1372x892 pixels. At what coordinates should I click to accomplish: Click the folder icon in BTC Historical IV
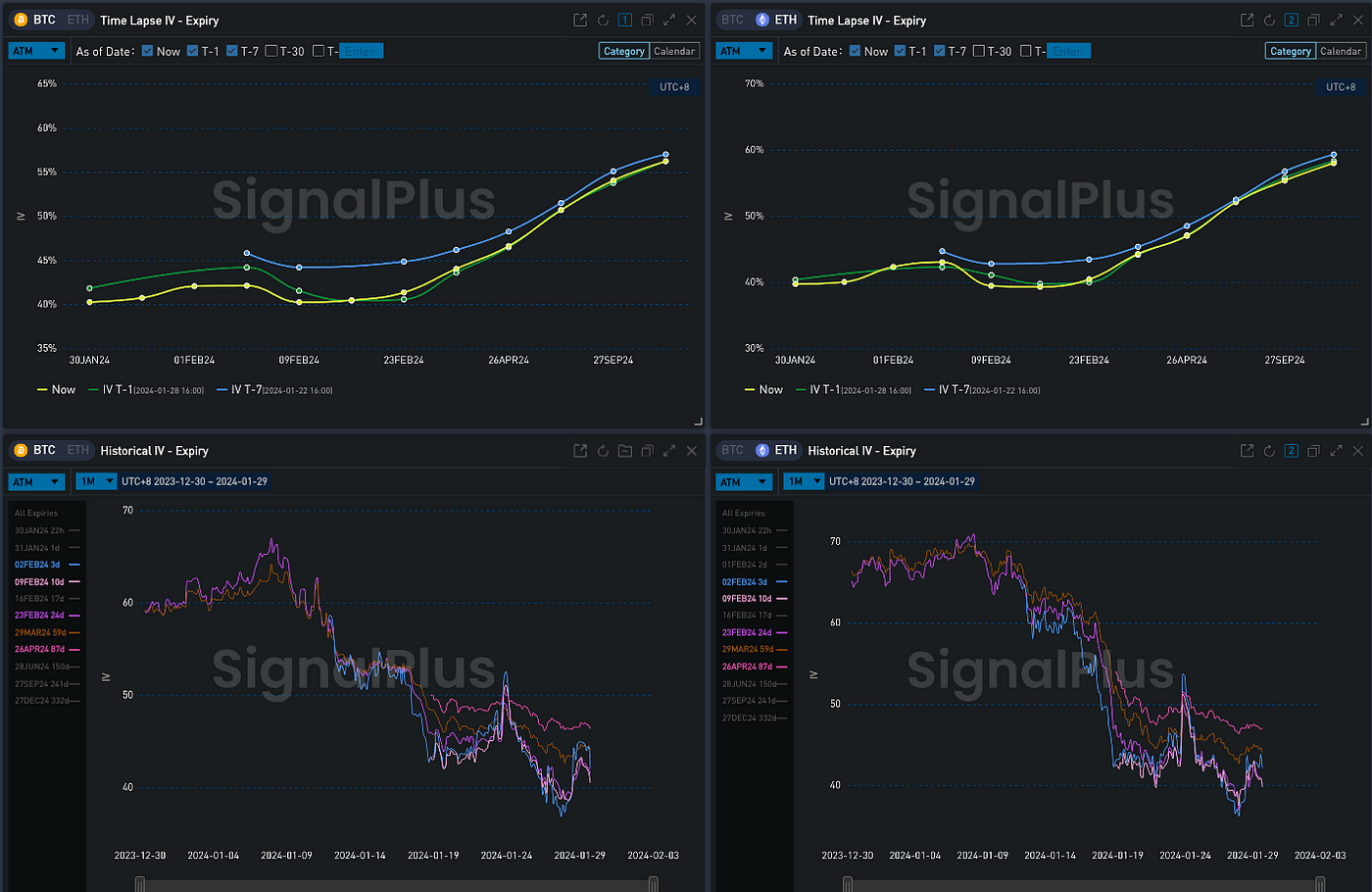pos(625,451)
